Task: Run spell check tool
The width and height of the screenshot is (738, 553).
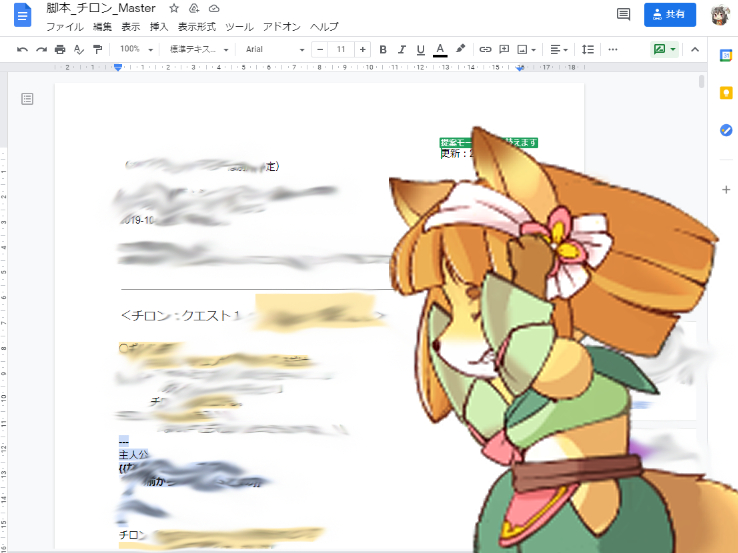Action: click(x=79, y=49)
